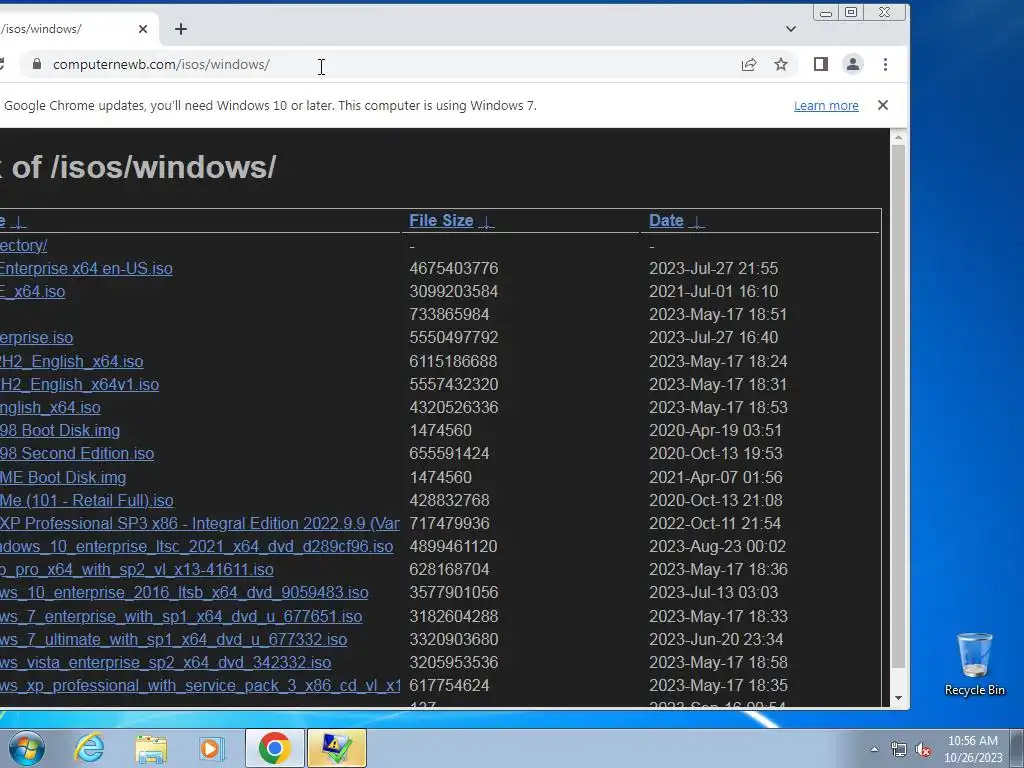Open xp professional service pack 3 iso link
The image size is (1024, 768).
(200, 685)
